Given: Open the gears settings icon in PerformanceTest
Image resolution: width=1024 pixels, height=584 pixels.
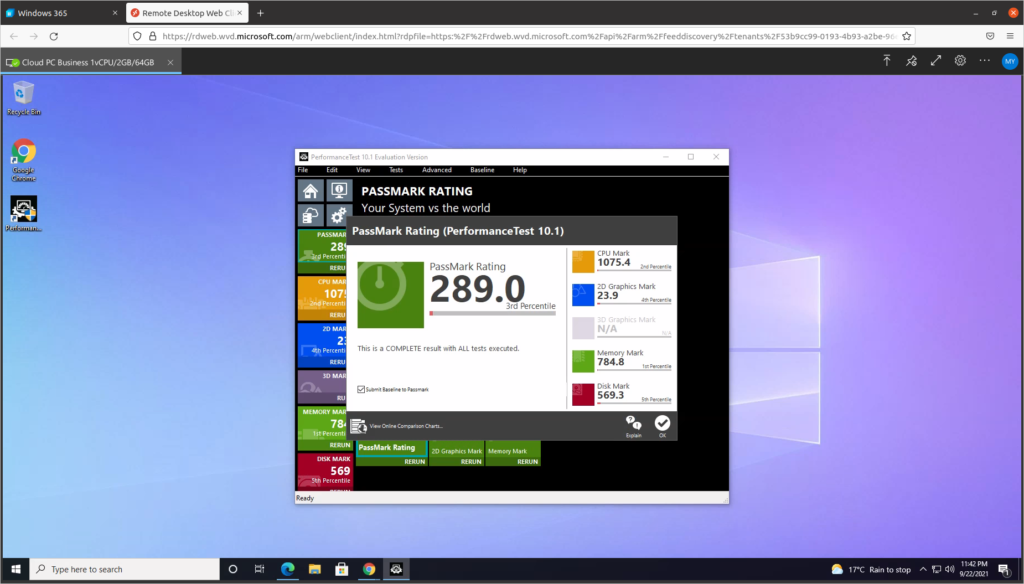Looking at the screenshot, I should pos(339,215).
